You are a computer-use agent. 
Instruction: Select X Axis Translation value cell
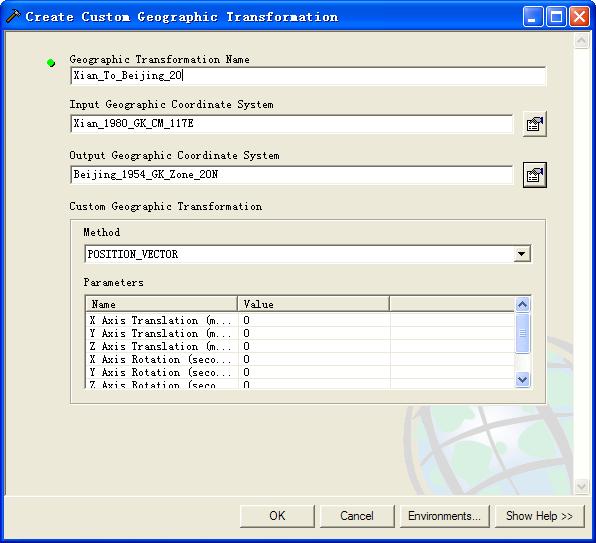coord(314,320)
